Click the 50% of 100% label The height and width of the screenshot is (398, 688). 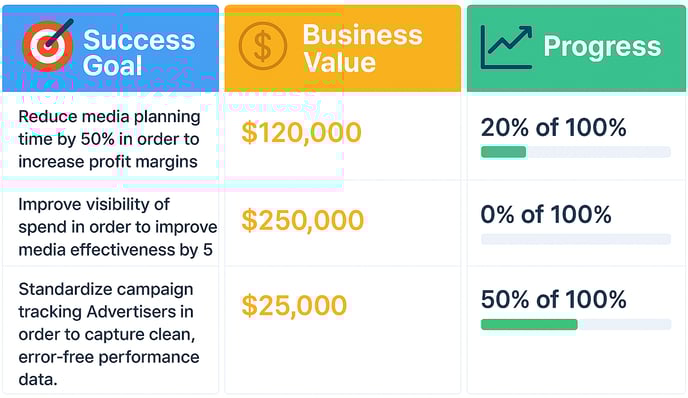(553, 300)
